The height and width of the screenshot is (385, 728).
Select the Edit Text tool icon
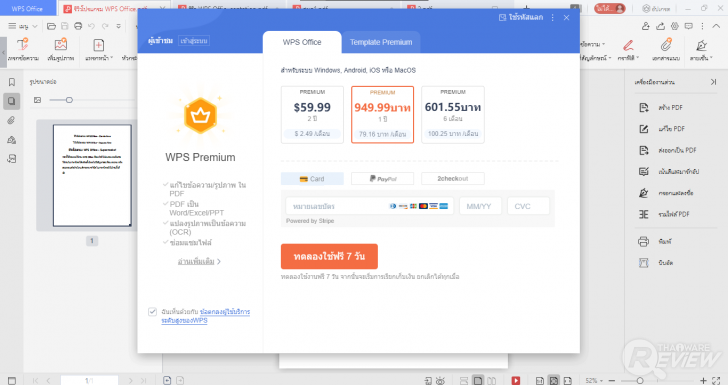coord(23,45)
